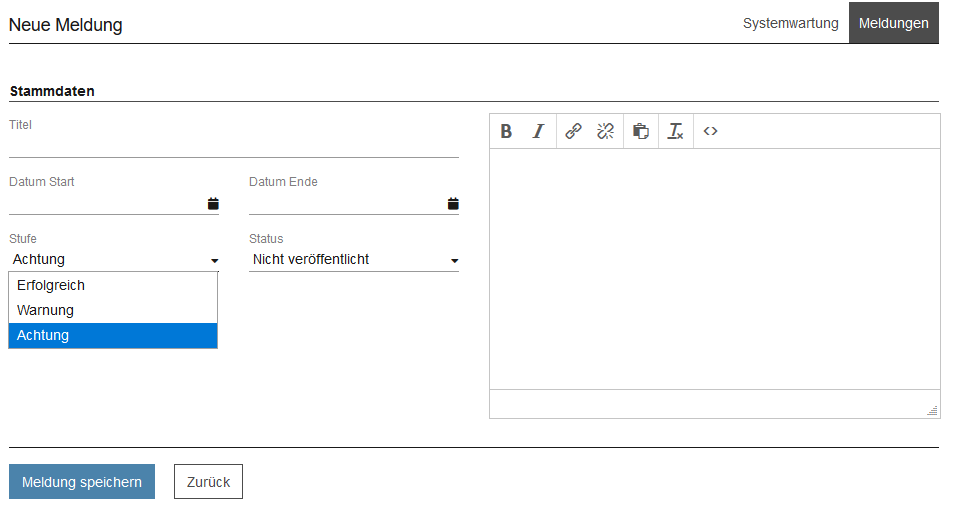Click the paste as text icon
Viewport: 957px width, 513px height.
pyautogui.click(x=641, y=131)
